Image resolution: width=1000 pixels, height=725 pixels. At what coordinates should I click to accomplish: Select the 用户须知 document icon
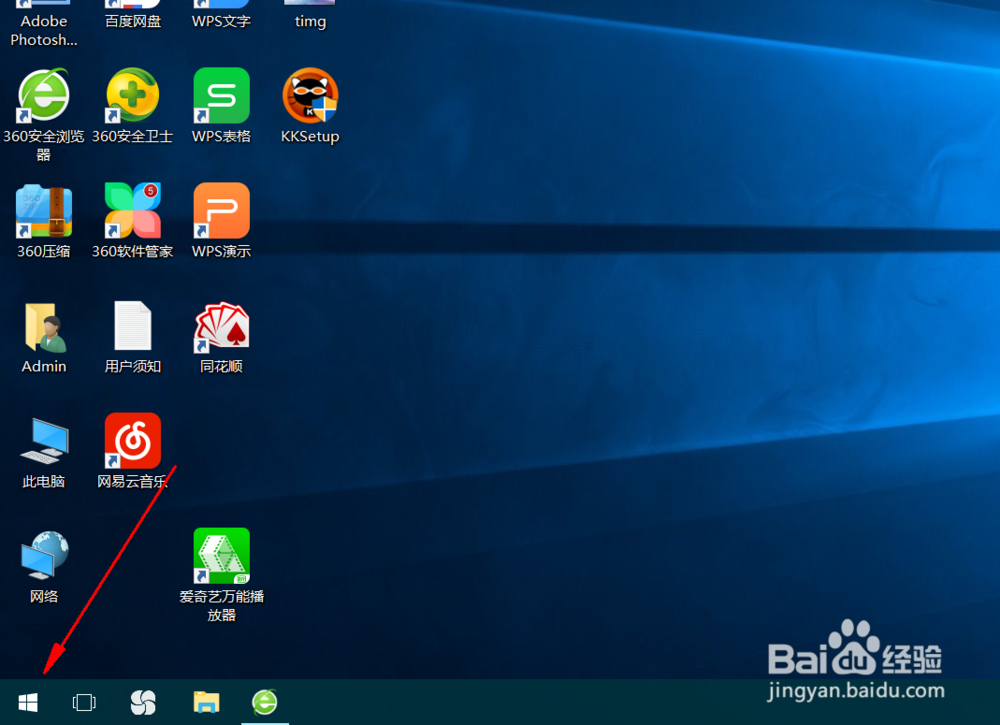click(133, 326)
